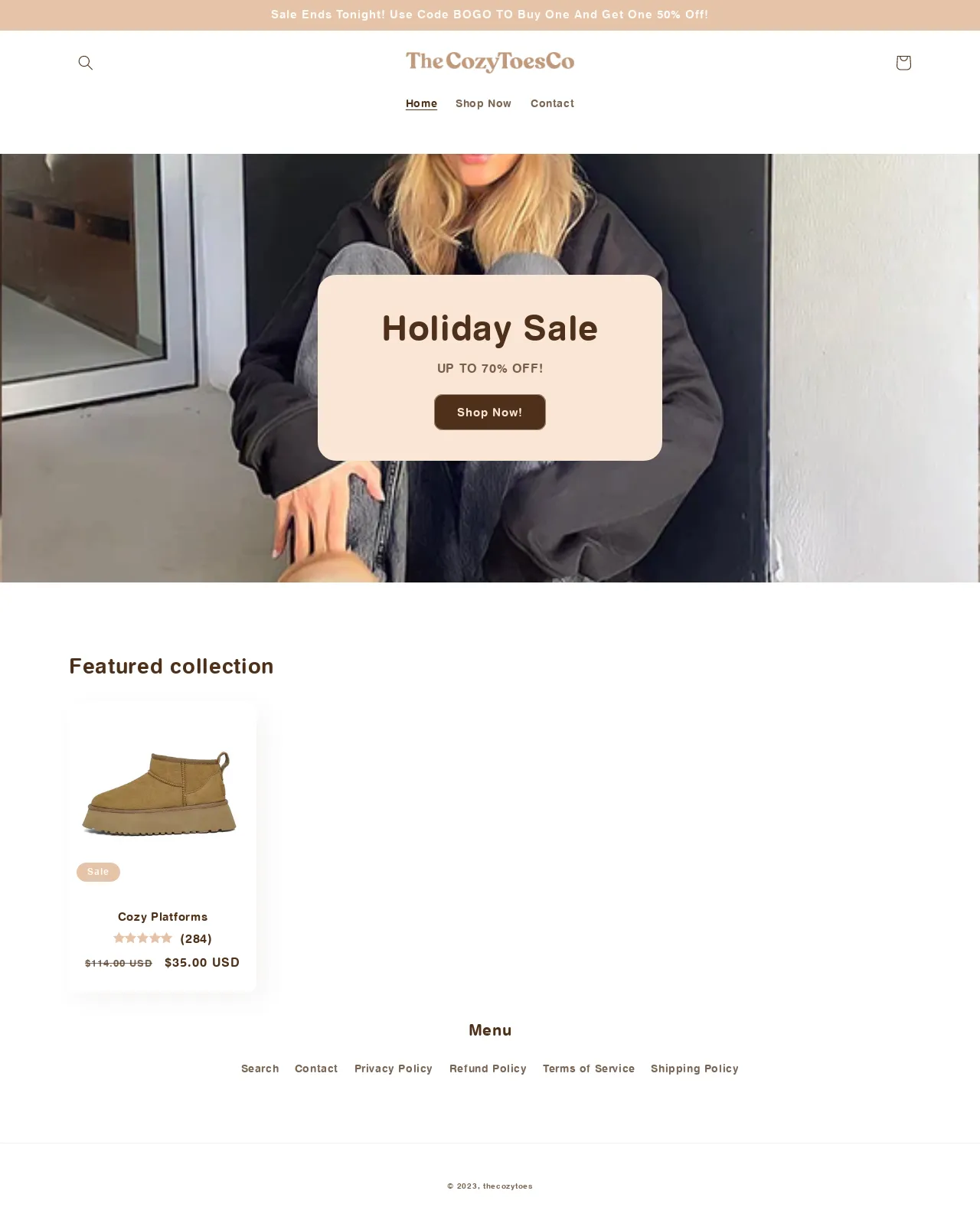Image resolution: width=980 pixels, height=1230 pixels.
Task: Open the search magnifier icon
Action: pyautogui.click(x=86, y=63)
